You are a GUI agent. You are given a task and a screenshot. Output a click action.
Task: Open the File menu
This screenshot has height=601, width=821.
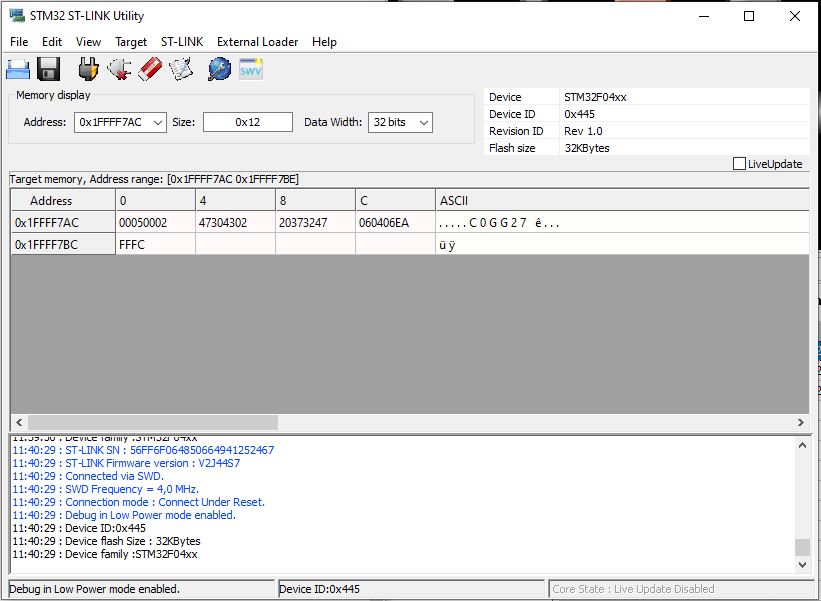19,42
